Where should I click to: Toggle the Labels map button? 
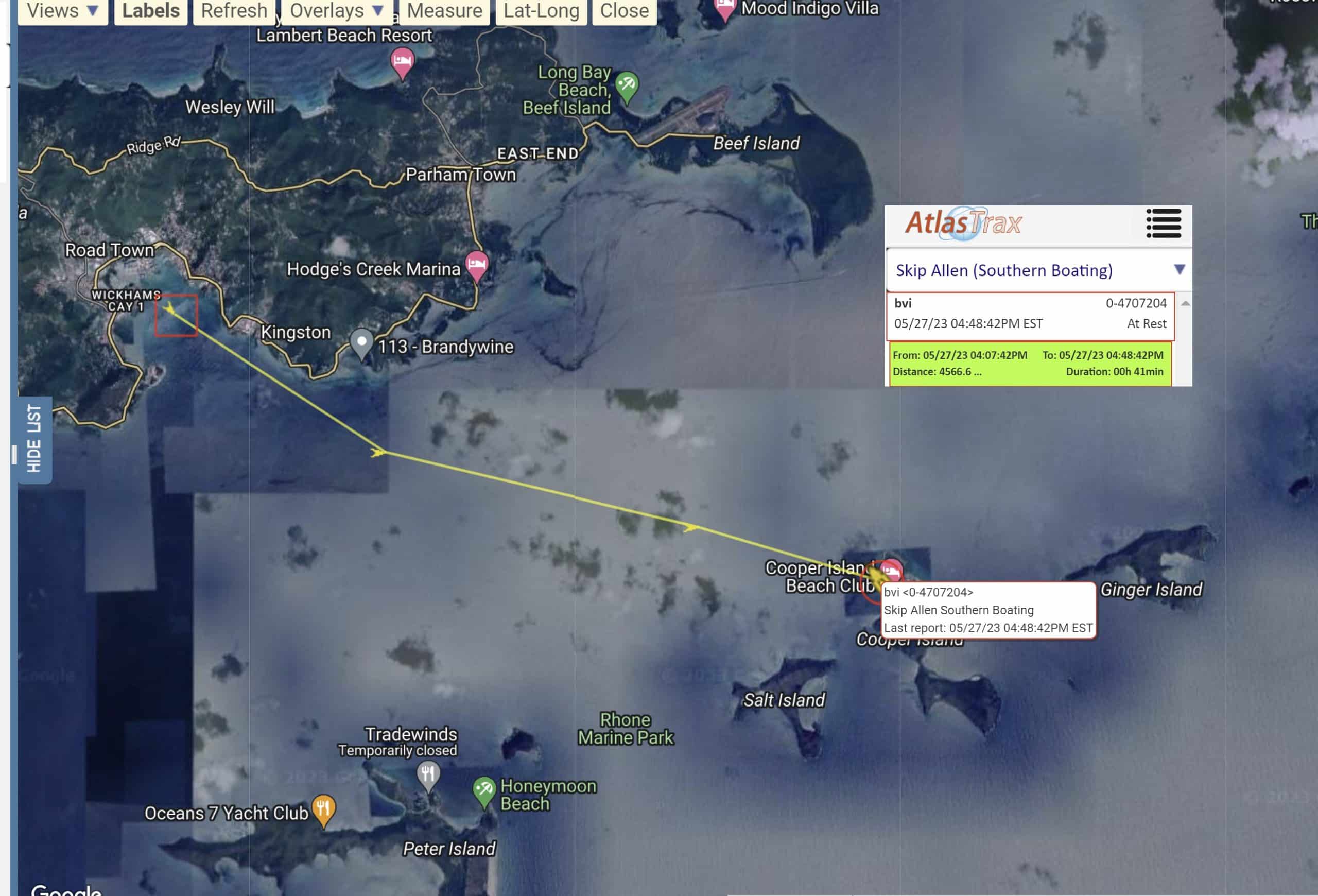point(151,11)
